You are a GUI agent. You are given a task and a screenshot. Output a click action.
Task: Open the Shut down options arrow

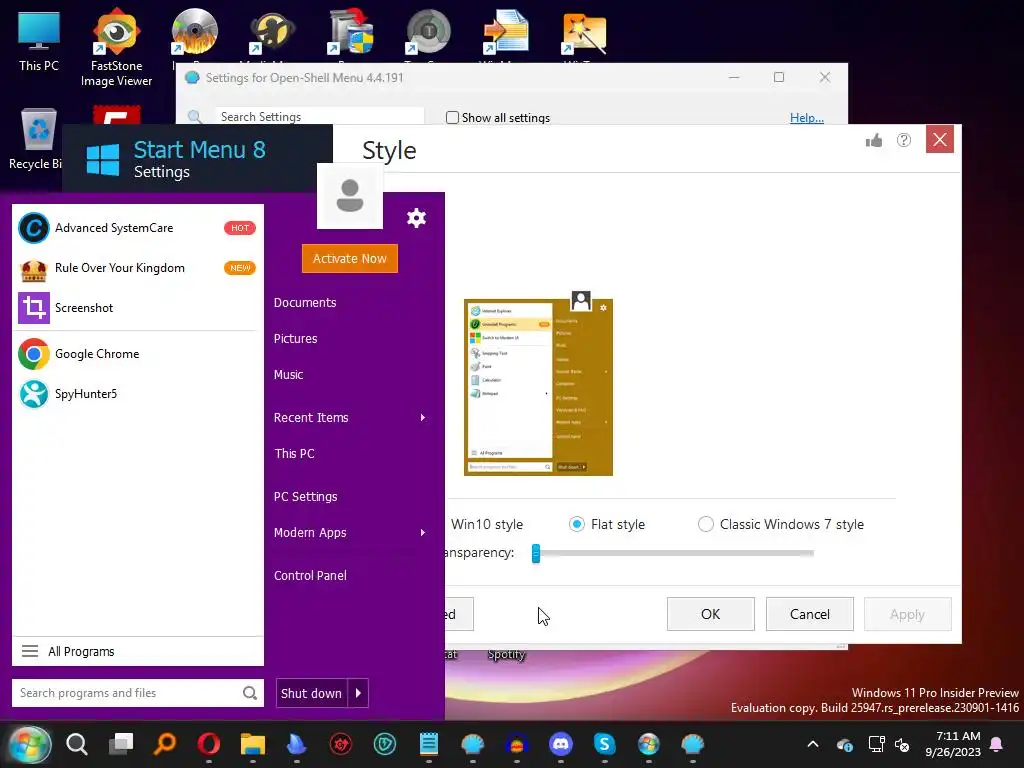[359, 693]
